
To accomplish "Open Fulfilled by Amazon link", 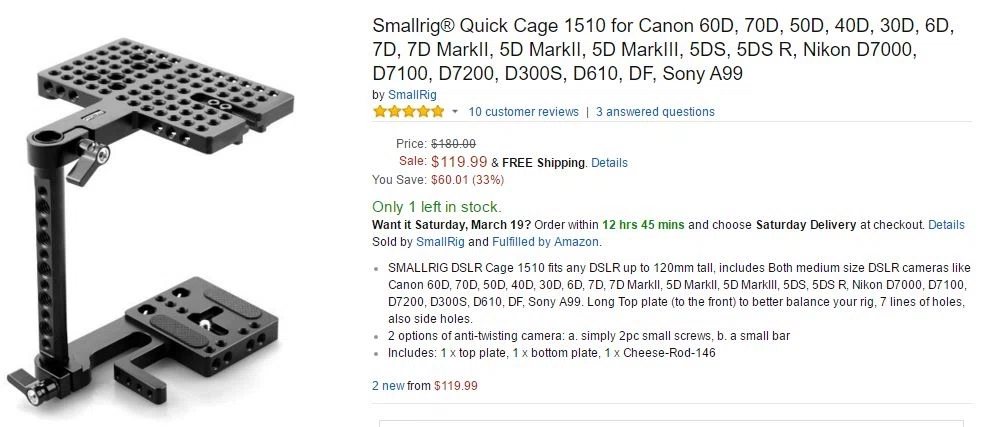I will pyautogui.click(x=545, y=242).
